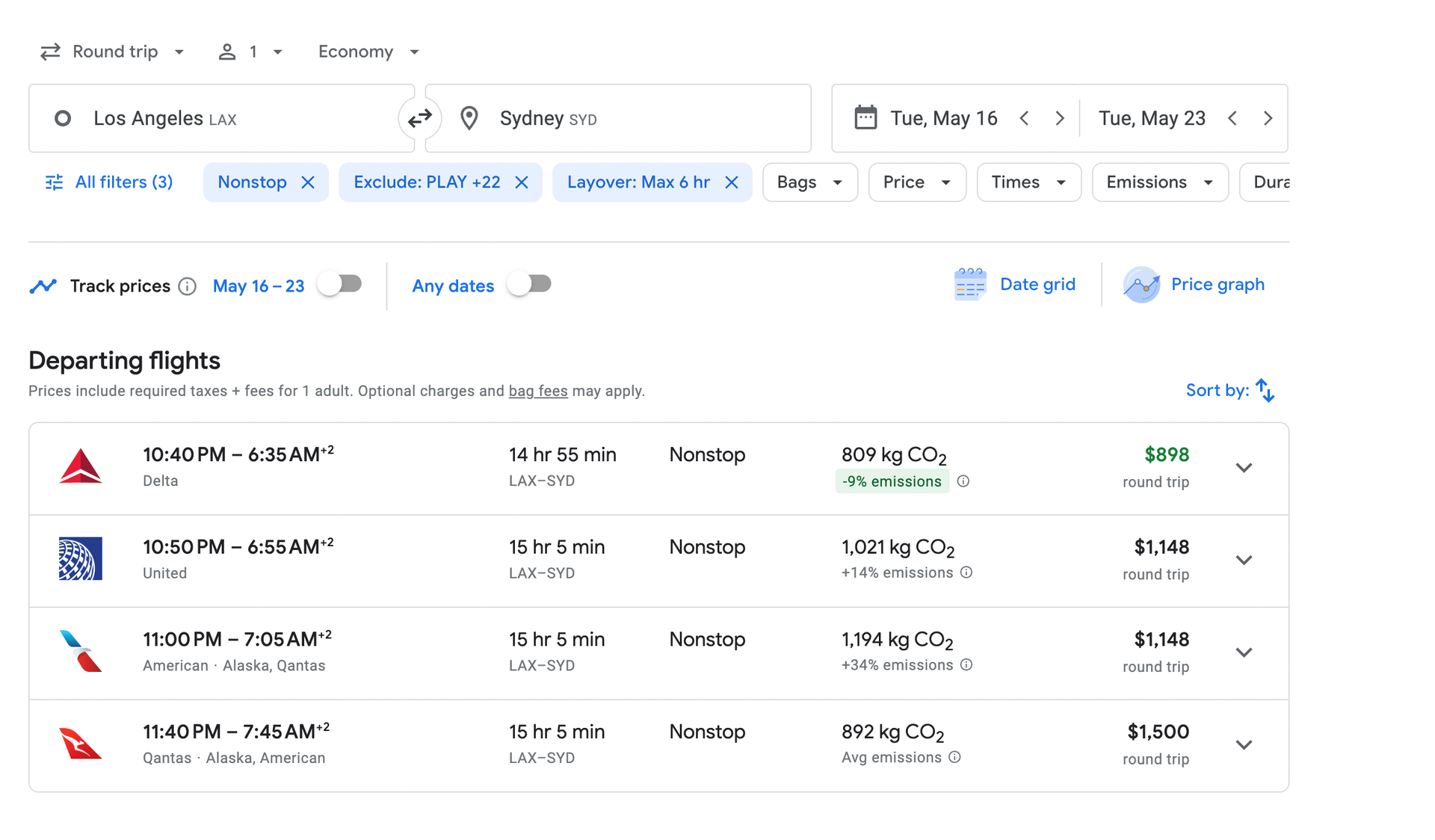Viewport: 1435px width, 840px height.
Task: Remove the Layover: Max 6 hr filter
Action: pyautogui.click(x=731, y=182)
